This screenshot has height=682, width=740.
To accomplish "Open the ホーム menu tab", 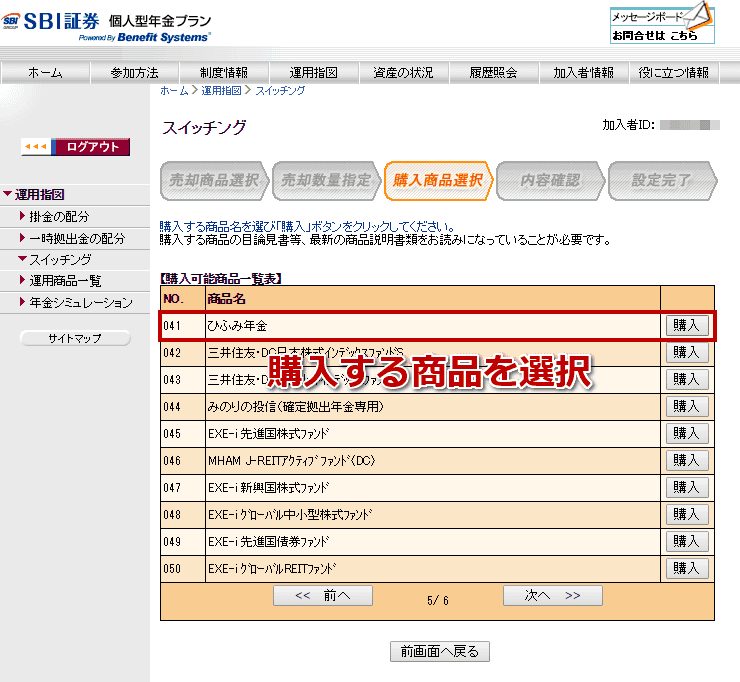I will [x=45, y=73].
